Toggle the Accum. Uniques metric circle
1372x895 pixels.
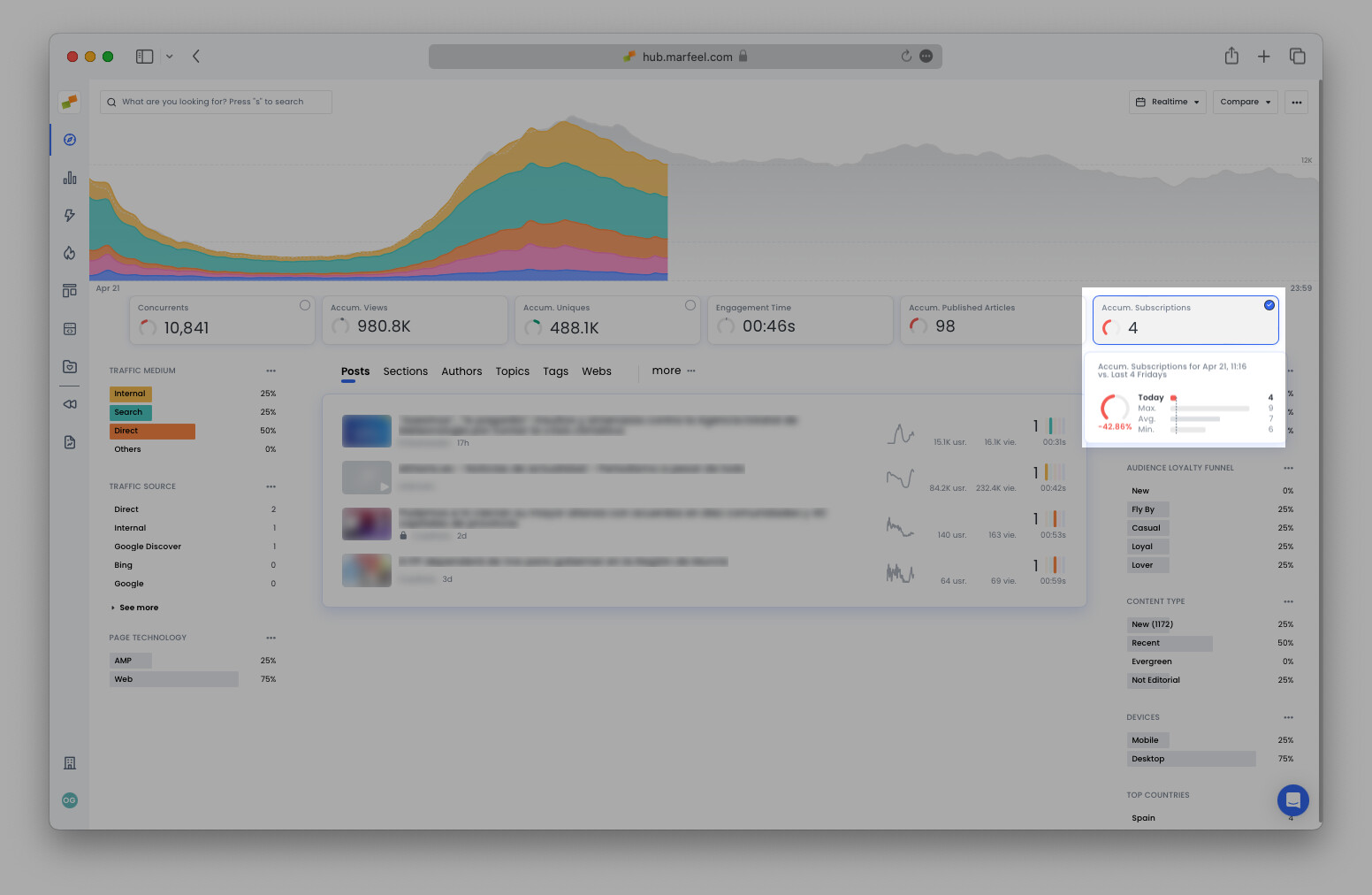[690, 304]
